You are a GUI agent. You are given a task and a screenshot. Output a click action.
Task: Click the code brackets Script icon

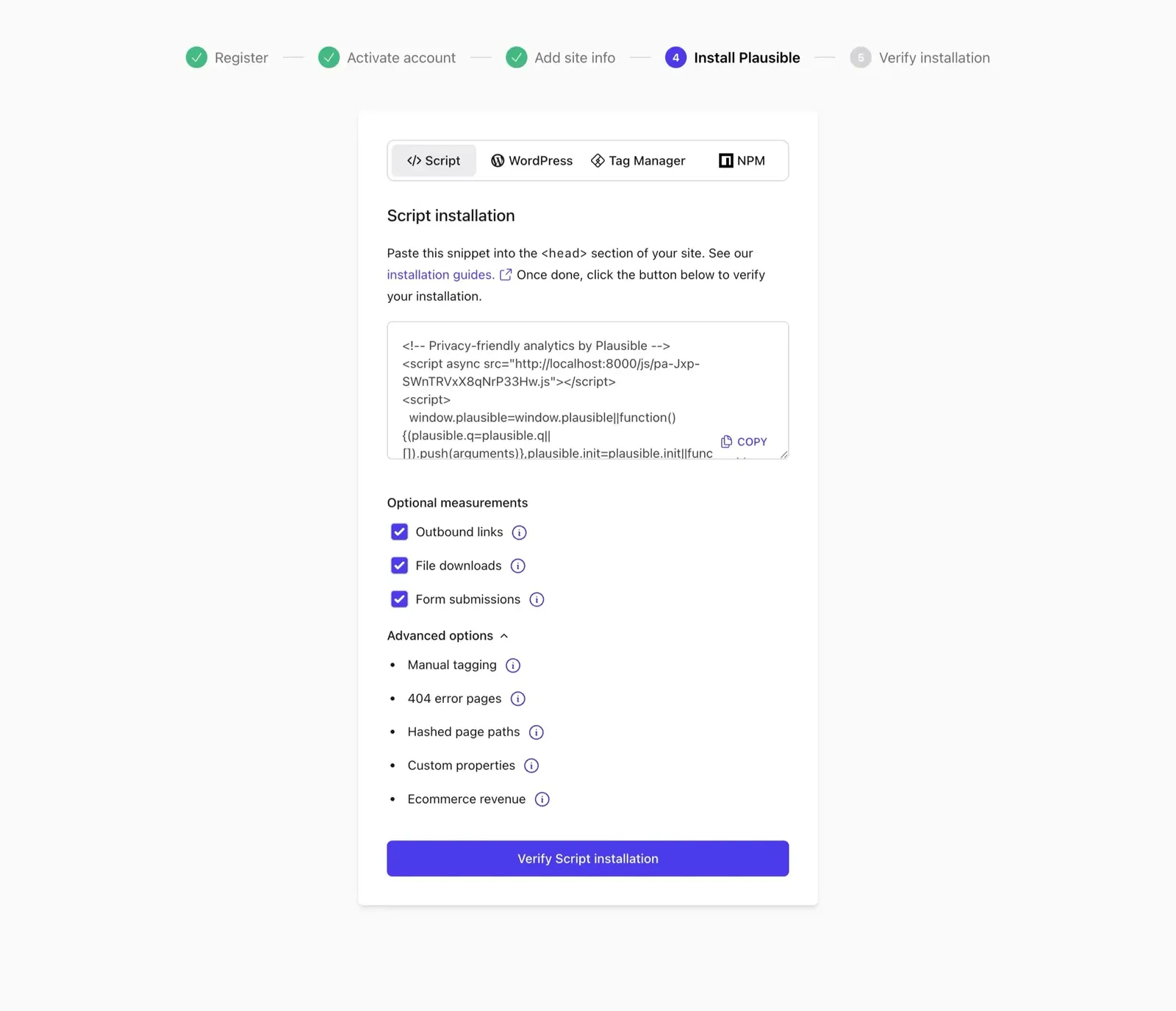414,160
